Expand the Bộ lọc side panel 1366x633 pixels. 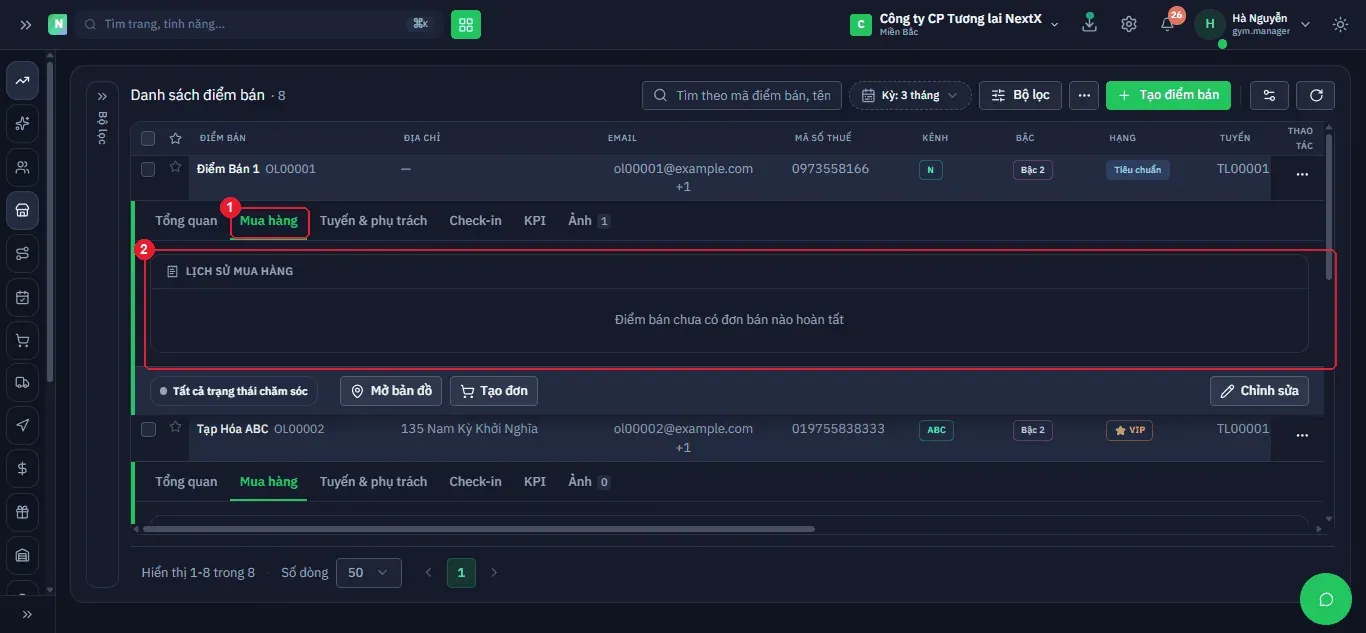click(102, 96)
